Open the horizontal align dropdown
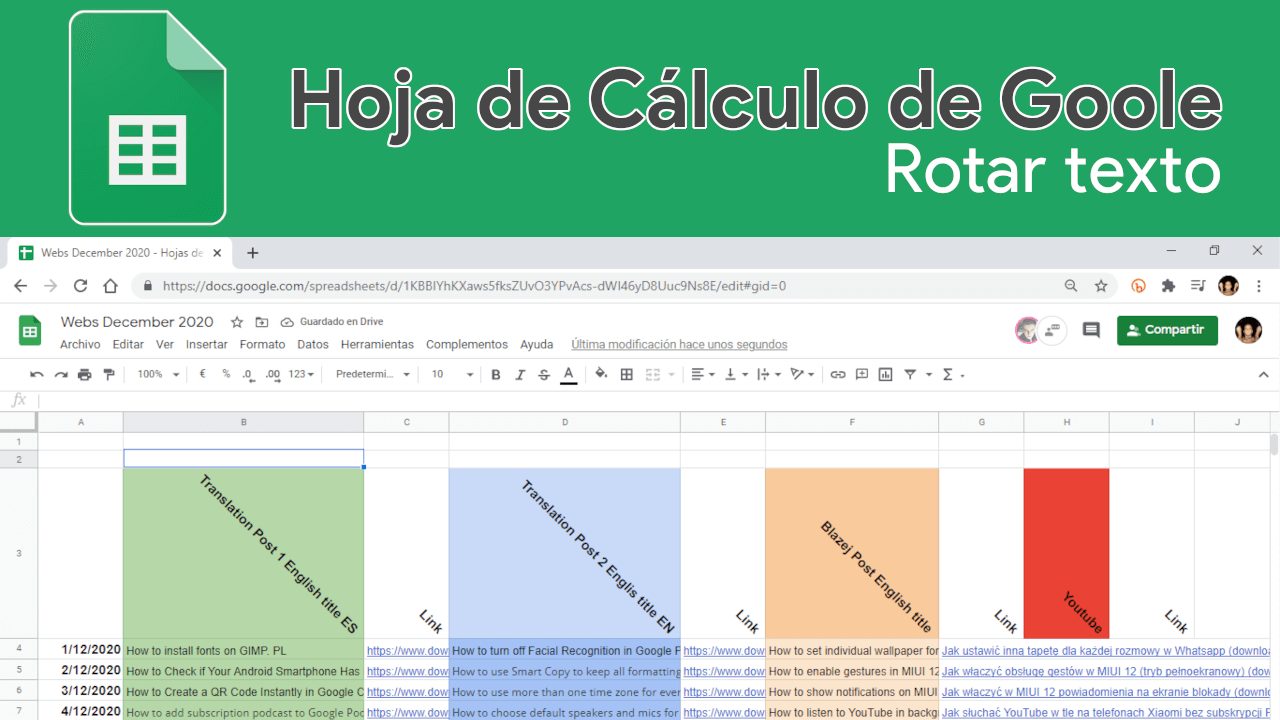Screen dimensions: 1280x720 click(x=703, y=374)
